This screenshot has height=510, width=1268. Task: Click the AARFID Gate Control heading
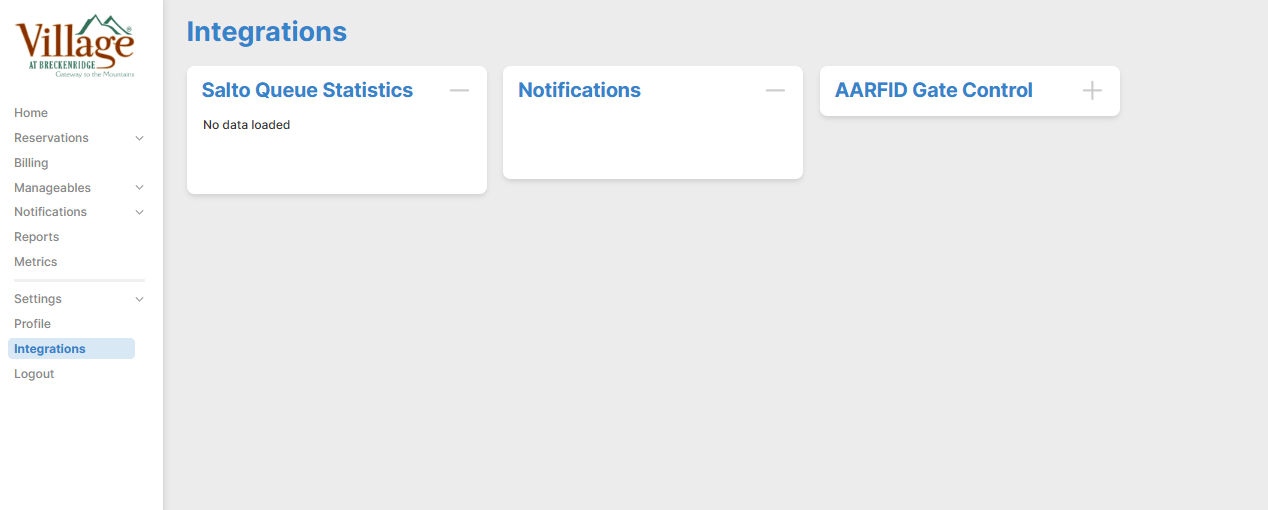[933, 90]
